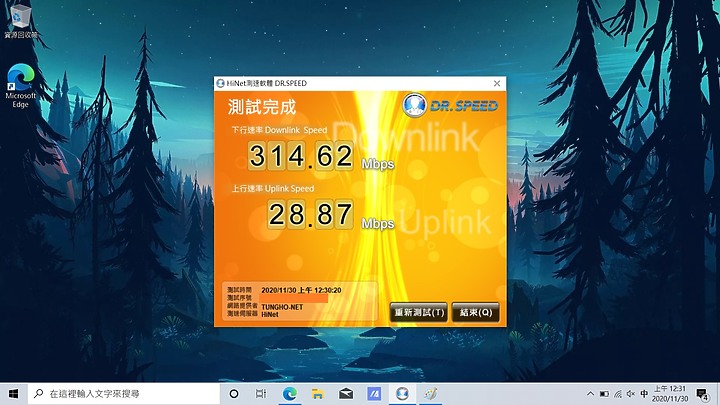Click the orange-masked test serial number
This screenshot has height=405, width=720.
click(x=294, y=298)
